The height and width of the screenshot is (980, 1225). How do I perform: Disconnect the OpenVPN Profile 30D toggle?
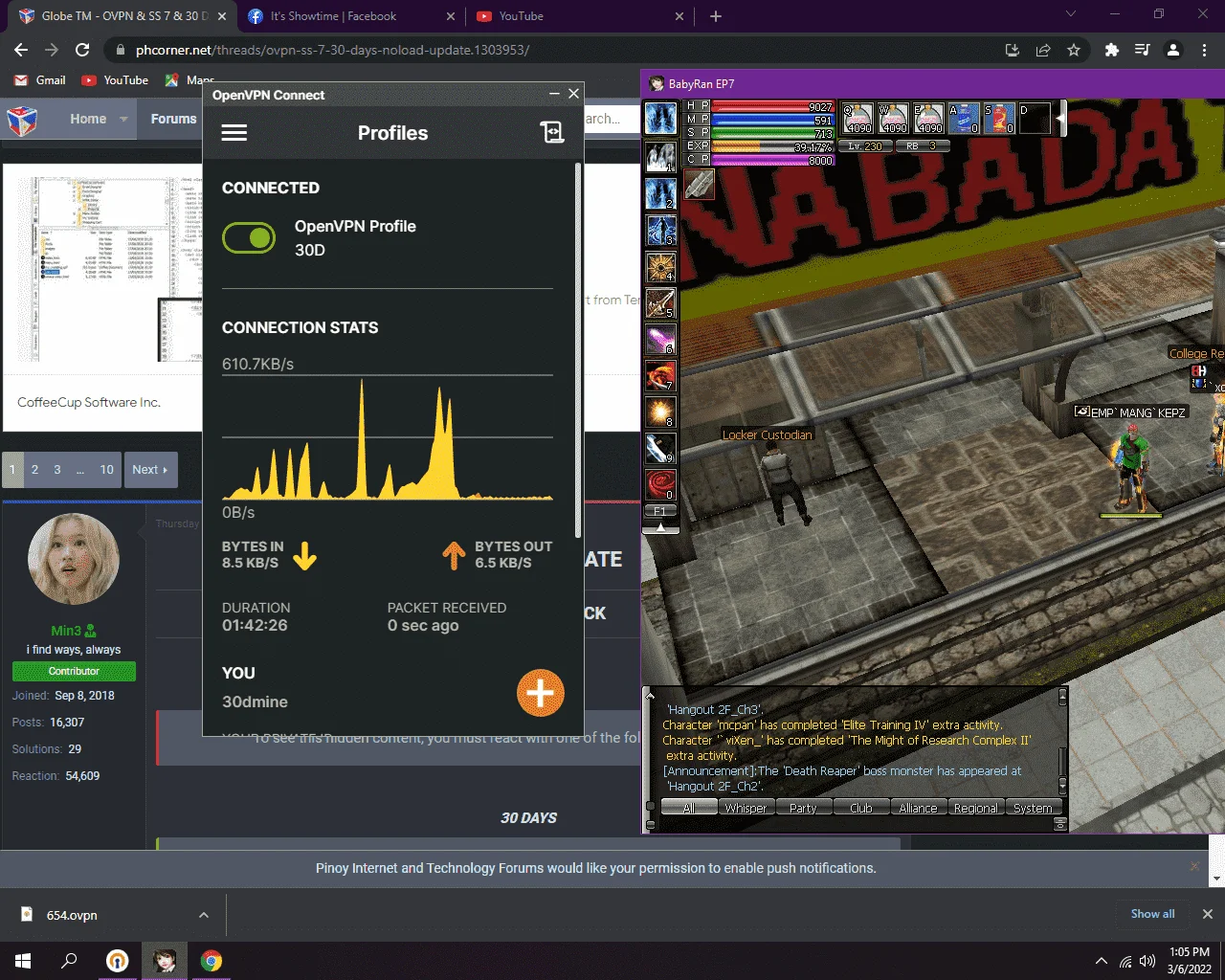click(249, 238)
